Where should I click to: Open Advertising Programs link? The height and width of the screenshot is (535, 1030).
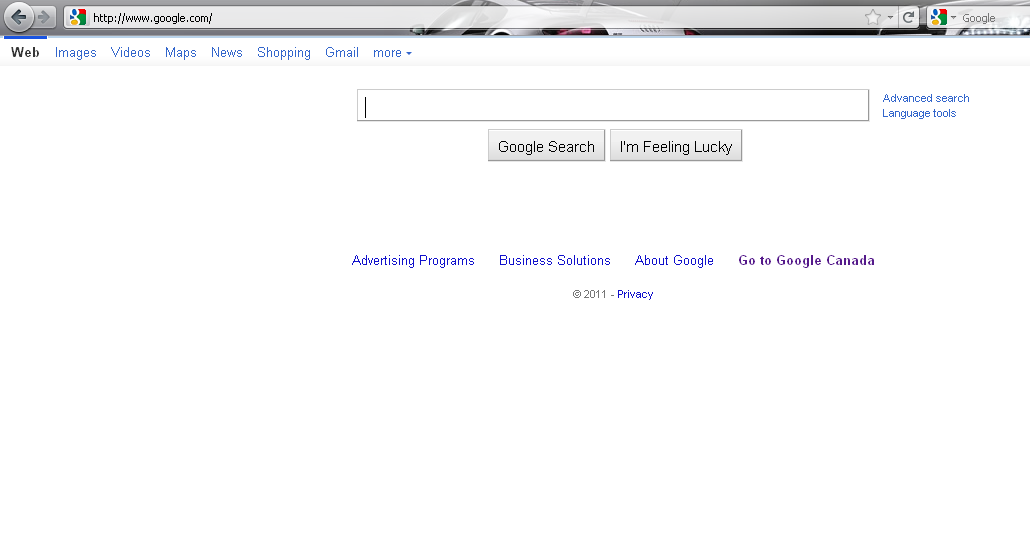click(413, 260)
